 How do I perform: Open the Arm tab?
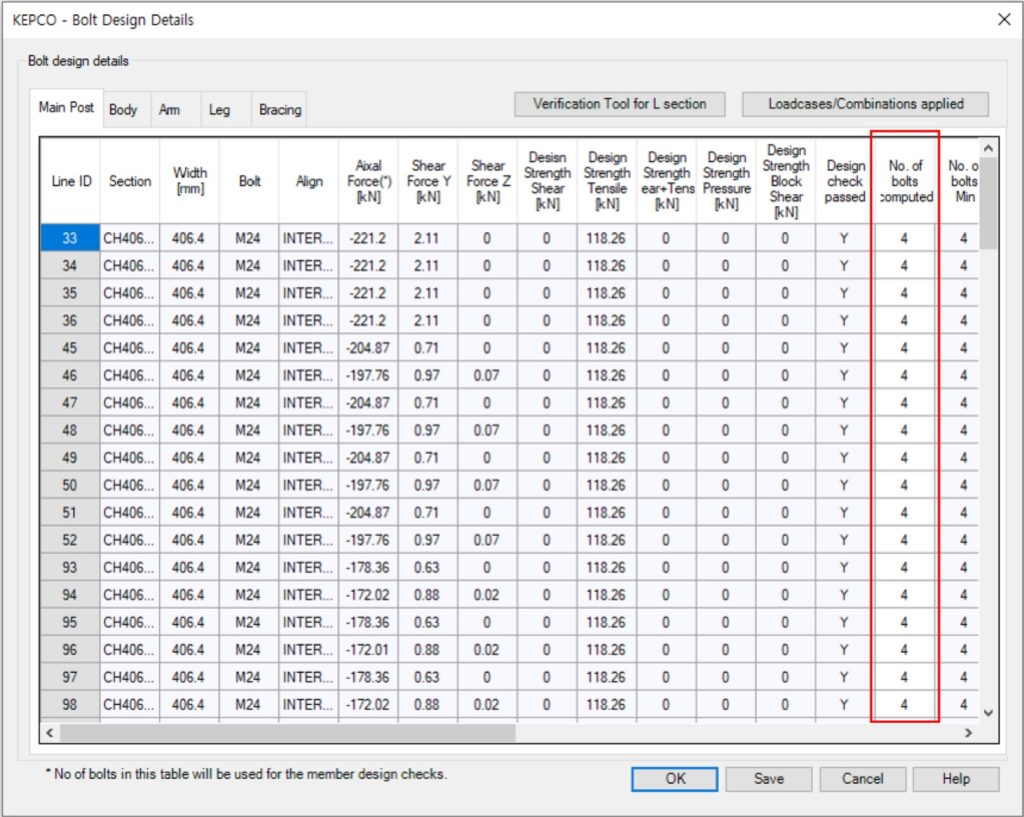[170, 109]
